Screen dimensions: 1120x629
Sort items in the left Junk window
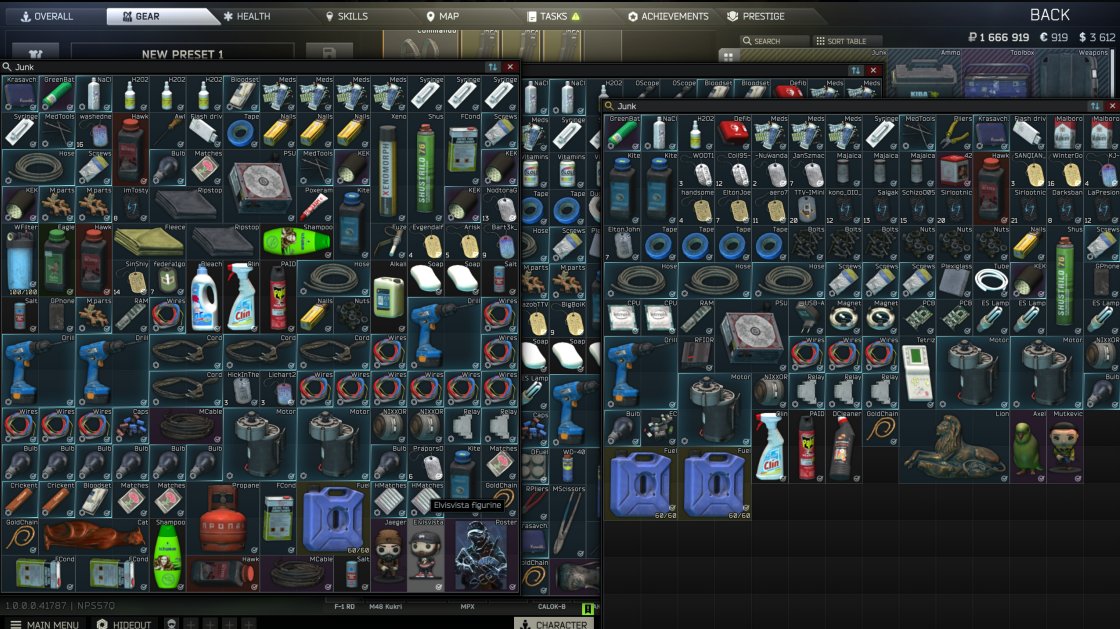492,66
